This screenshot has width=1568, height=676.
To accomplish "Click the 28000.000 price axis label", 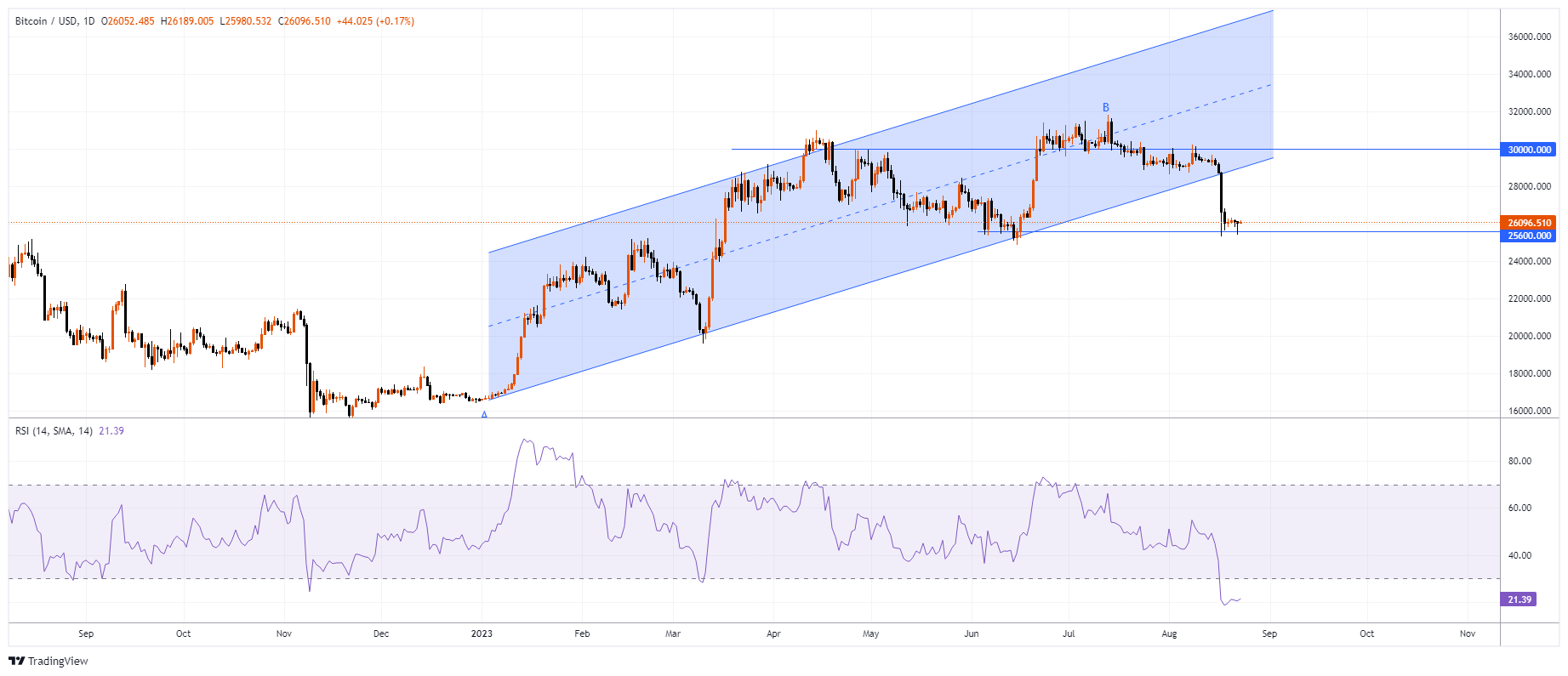I will pyautogui.click(x=1530, y=186).
